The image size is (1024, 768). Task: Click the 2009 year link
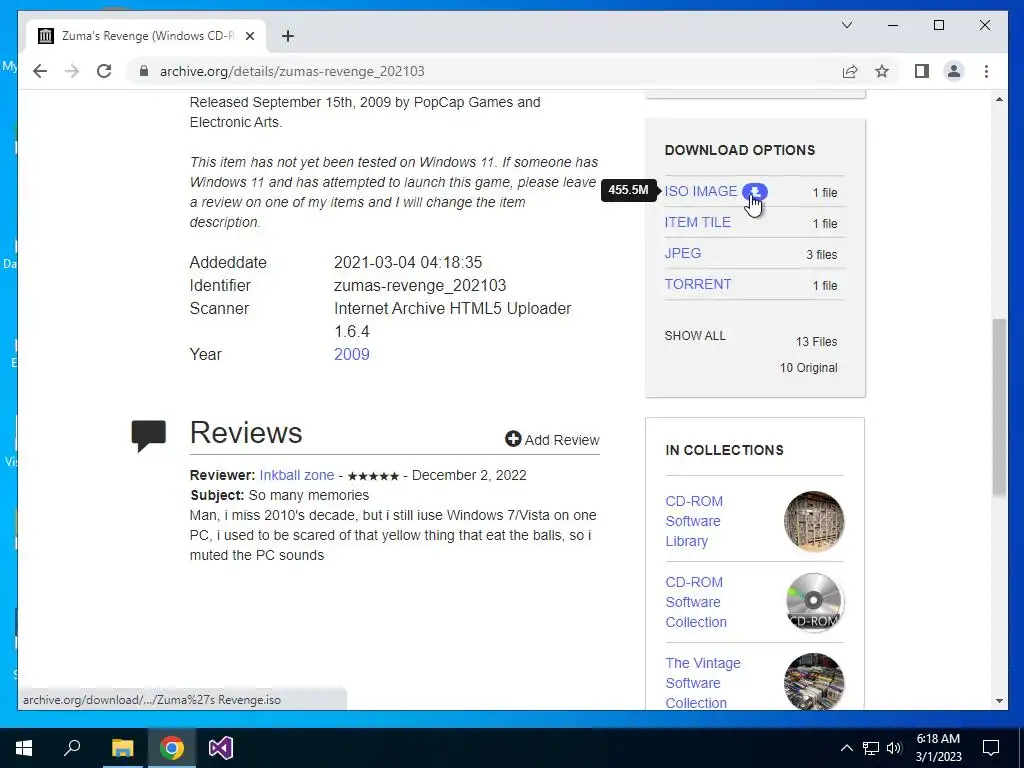coord(351,355)
